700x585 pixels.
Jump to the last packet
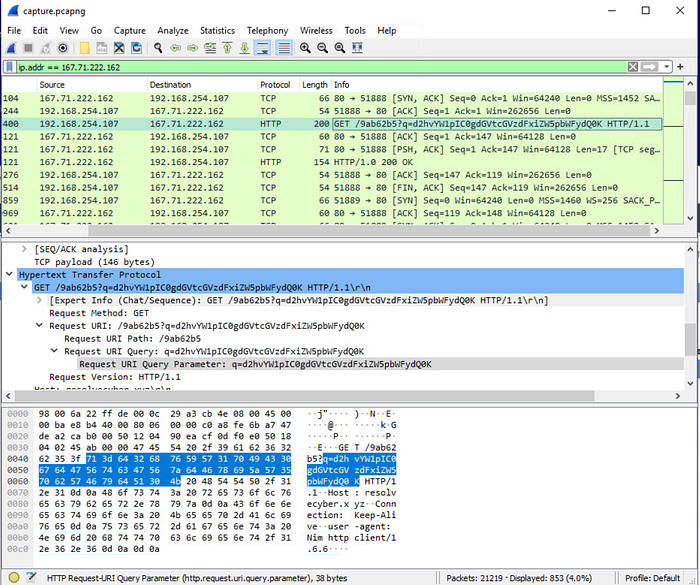coord(244,48)
